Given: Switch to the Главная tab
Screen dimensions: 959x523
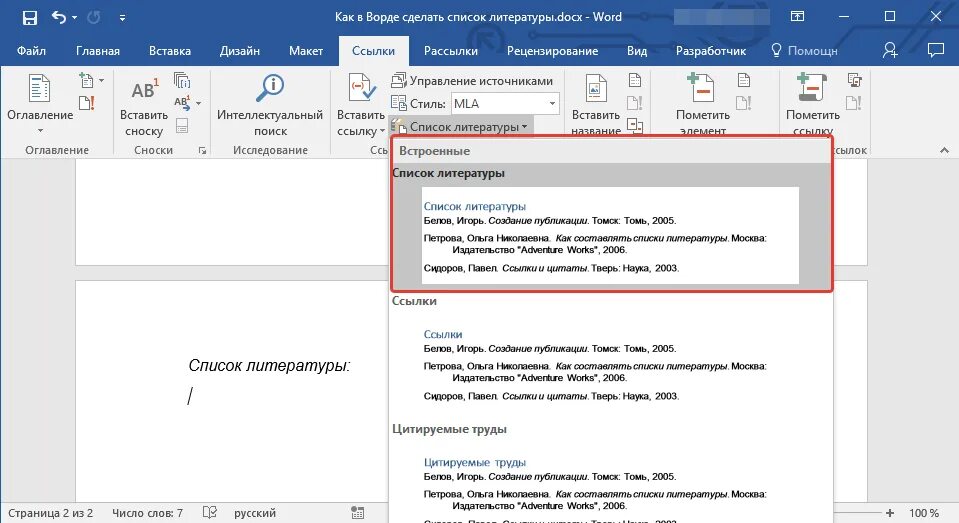Looking at the screenshot, I should click(98, 51).
